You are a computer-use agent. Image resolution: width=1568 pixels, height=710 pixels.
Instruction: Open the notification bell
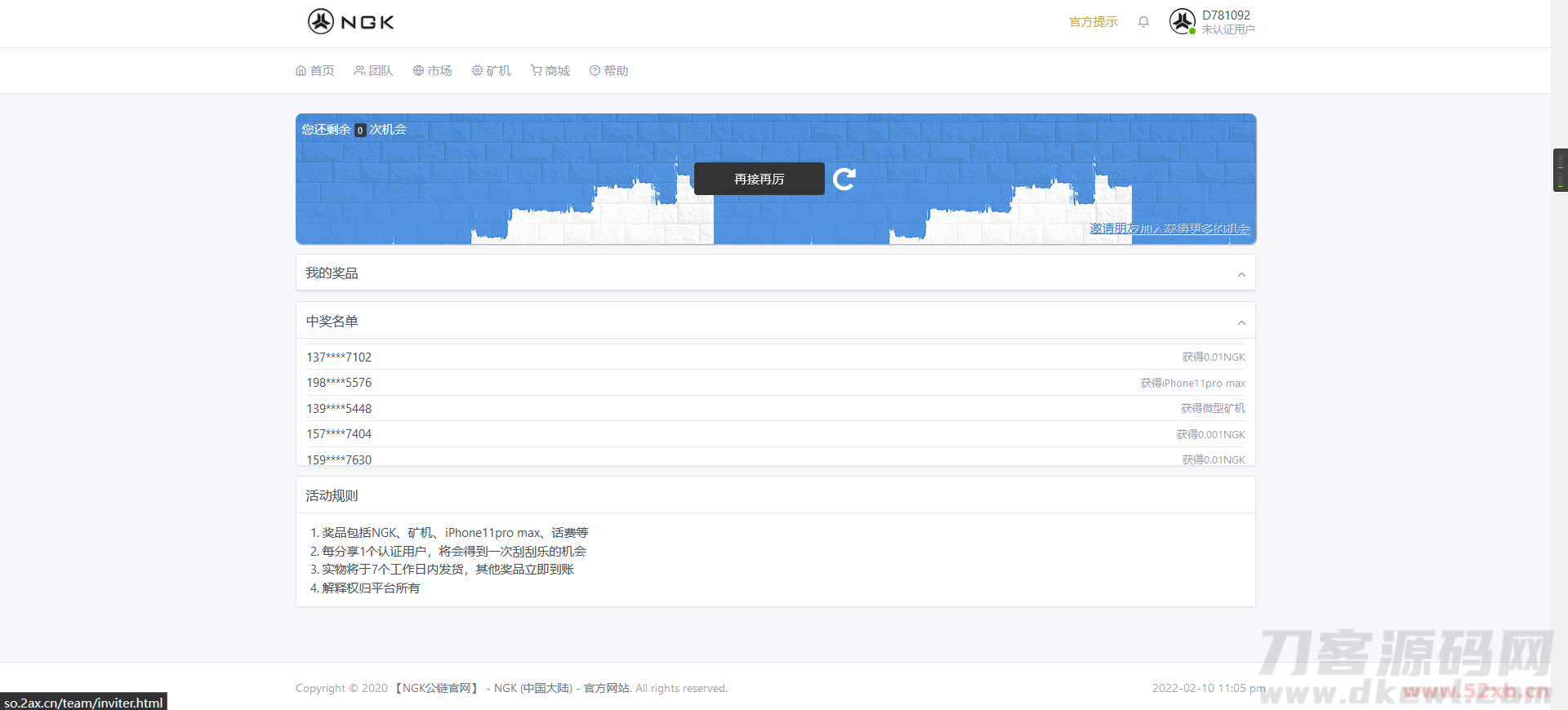coord(1143,22)
